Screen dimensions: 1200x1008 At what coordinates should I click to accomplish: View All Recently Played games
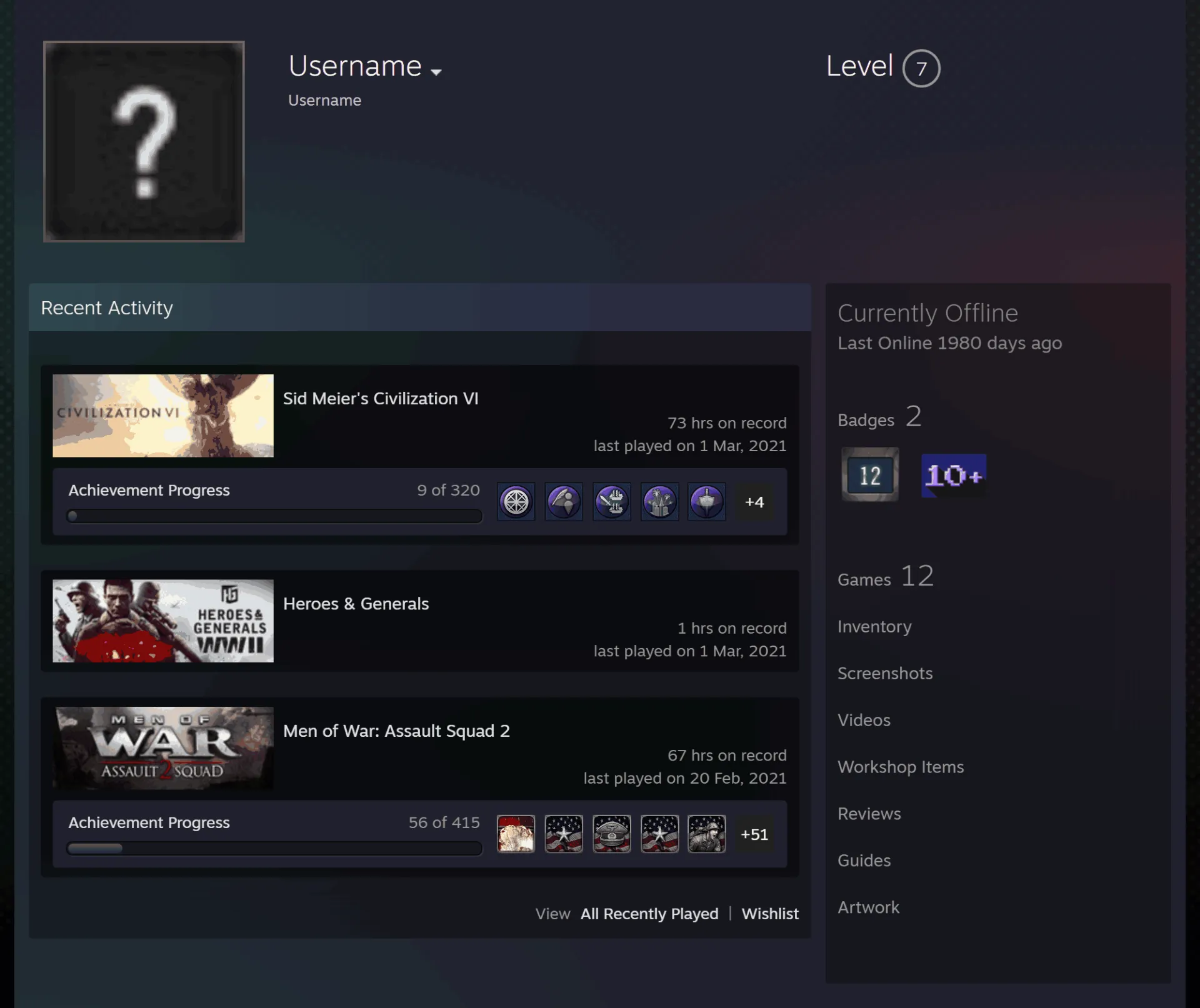coord(649,914)
